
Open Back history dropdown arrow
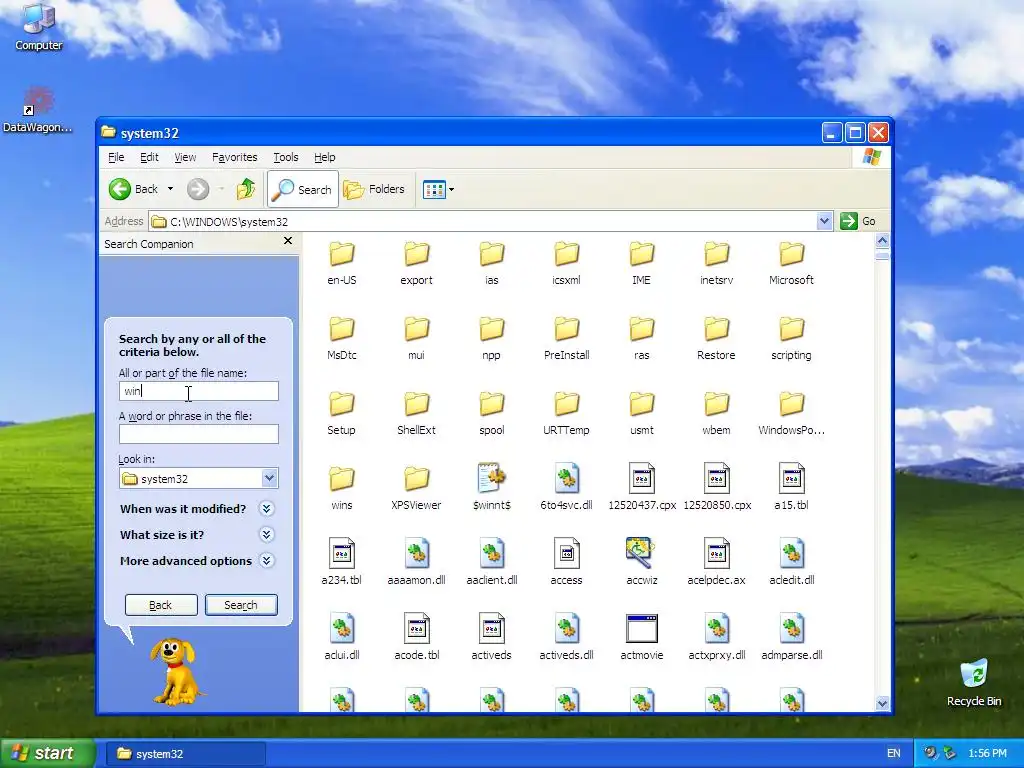(170, 189)
